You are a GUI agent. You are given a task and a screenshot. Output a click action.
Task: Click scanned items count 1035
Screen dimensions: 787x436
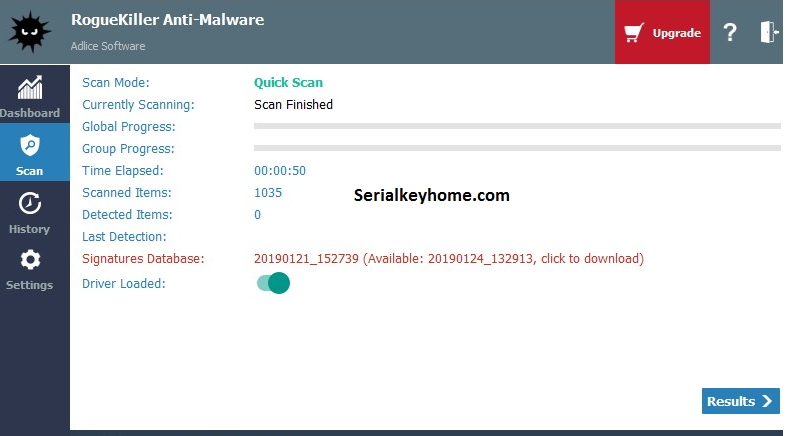(x=268, y=193)
